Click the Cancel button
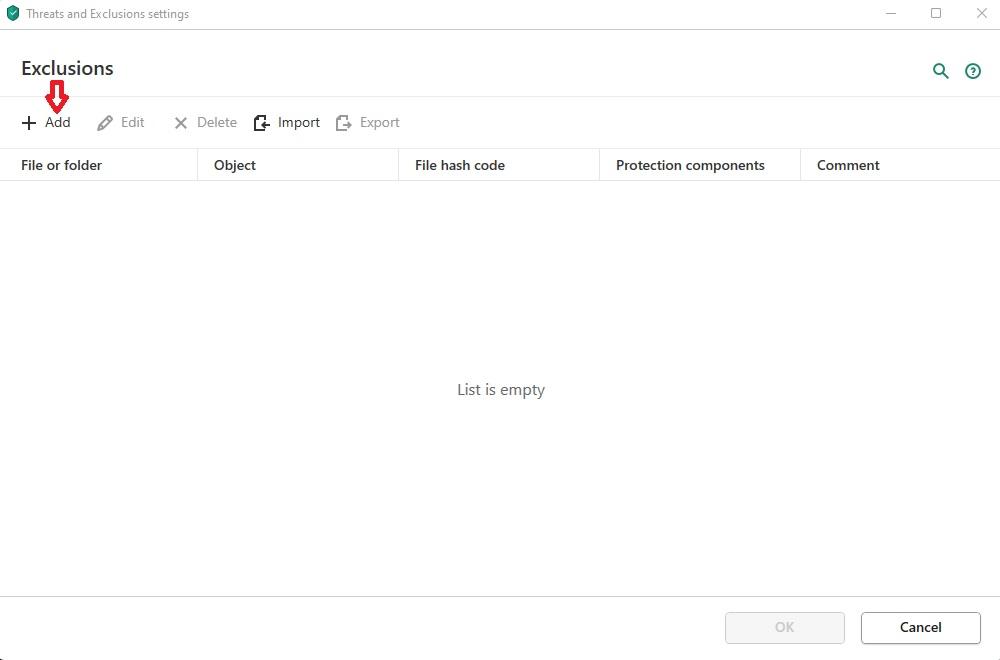 point(920,627)
